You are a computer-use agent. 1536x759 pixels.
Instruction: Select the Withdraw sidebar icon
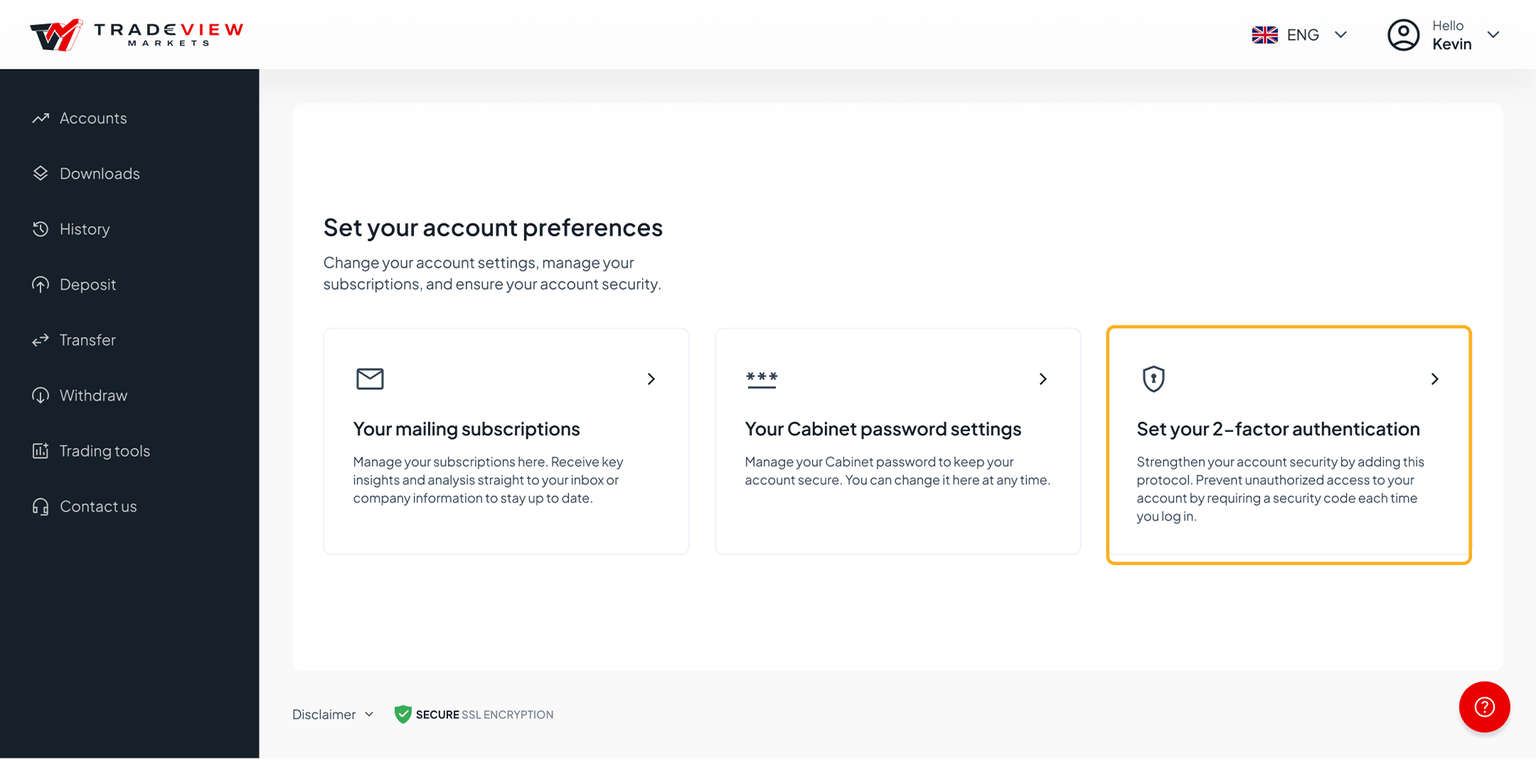coord(39,395)
